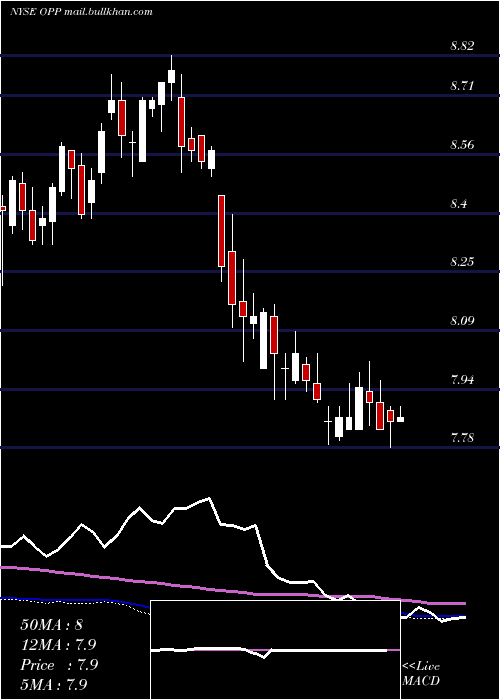Click the highest candlestick near 8.82
Screen dimensions: 500x700
click(171, 76)
